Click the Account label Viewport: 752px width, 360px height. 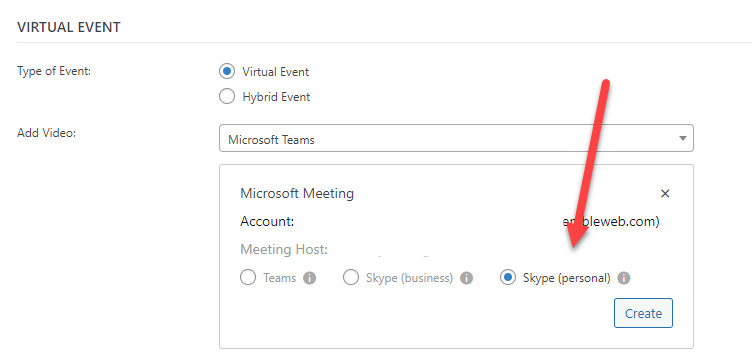[267, 221]
